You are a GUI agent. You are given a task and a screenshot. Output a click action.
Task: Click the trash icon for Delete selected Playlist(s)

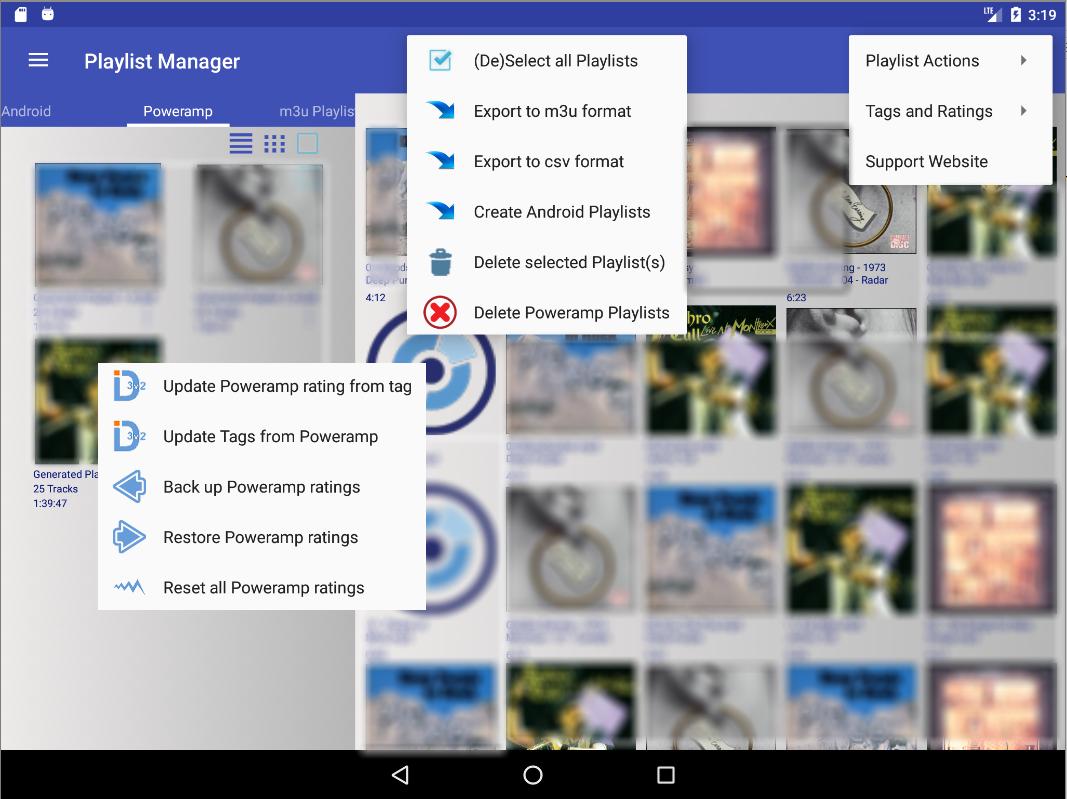[439, 262]
